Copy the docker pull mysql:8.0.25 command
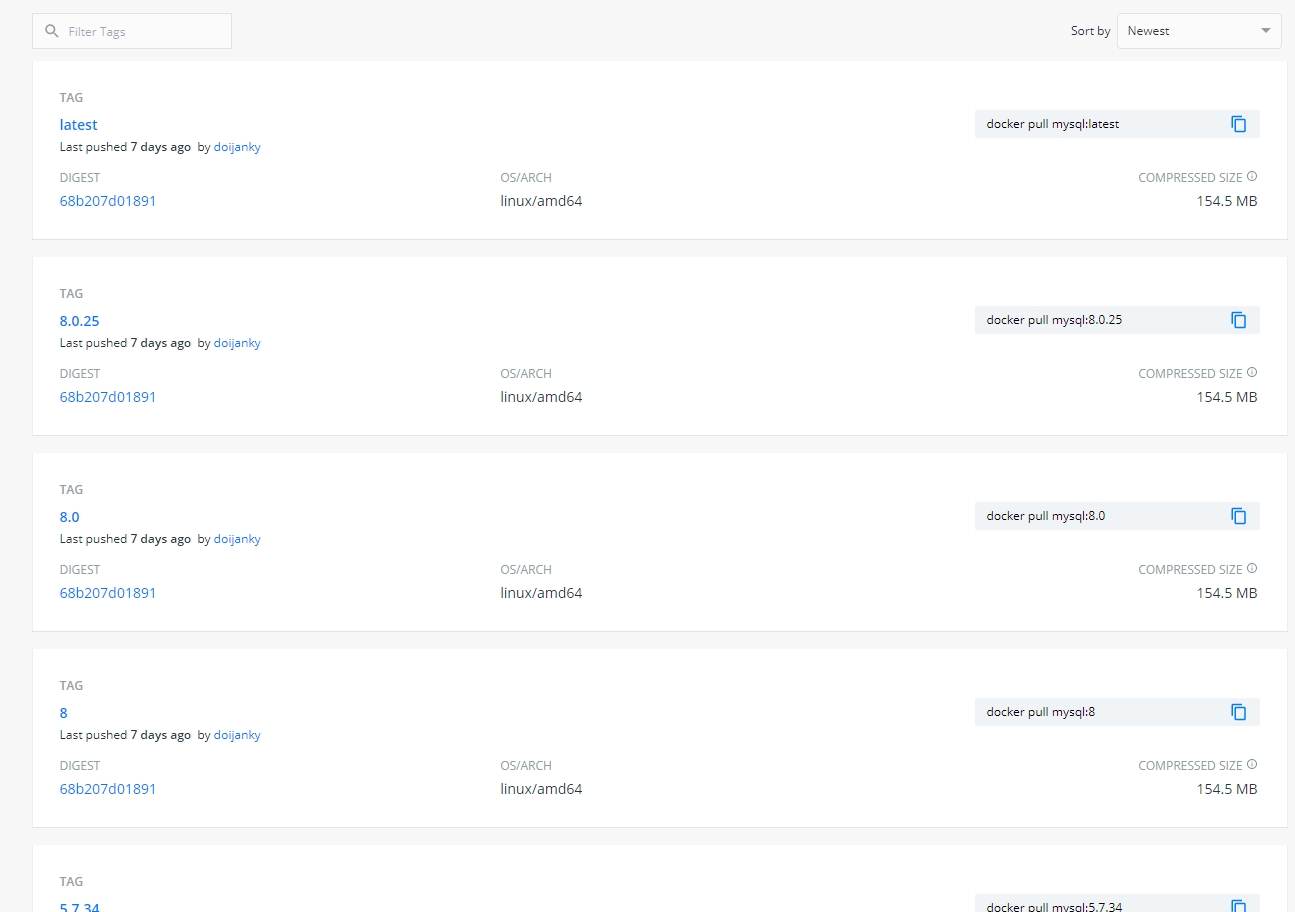The height and width of the screenshot is (912, 1295). click(1238, 320)
